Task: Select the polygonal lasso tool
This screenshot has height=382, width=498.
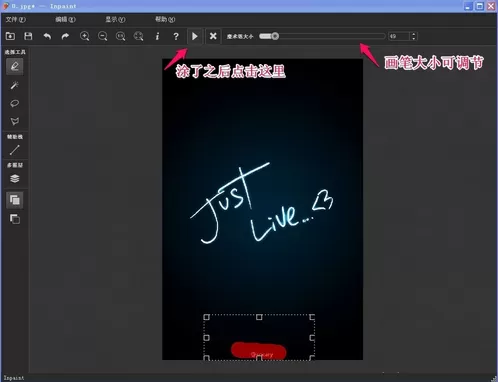Action: [15, 121]
